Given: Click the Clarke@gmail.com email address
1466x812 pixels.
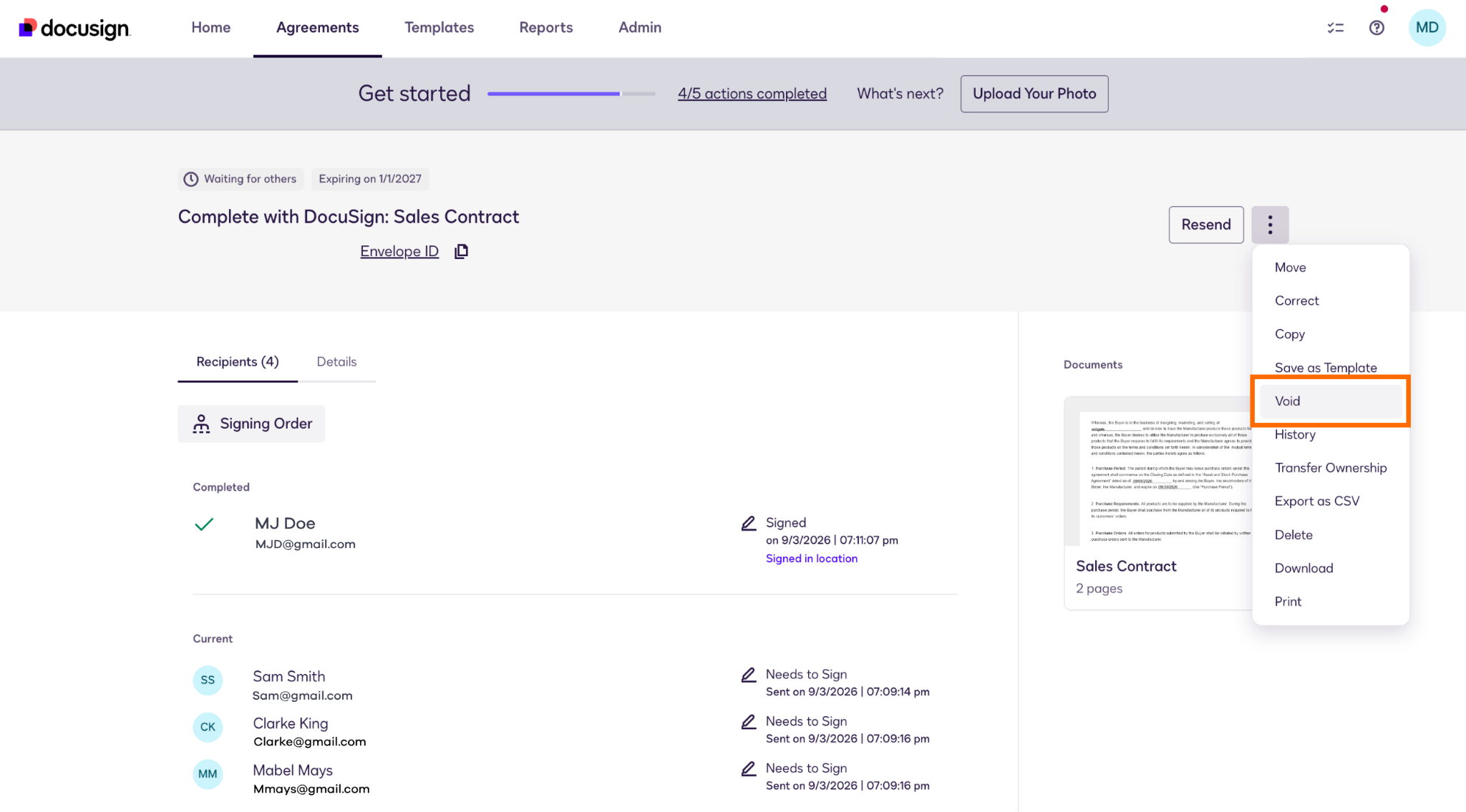Looking at the screenshot, I should [310, 742].
